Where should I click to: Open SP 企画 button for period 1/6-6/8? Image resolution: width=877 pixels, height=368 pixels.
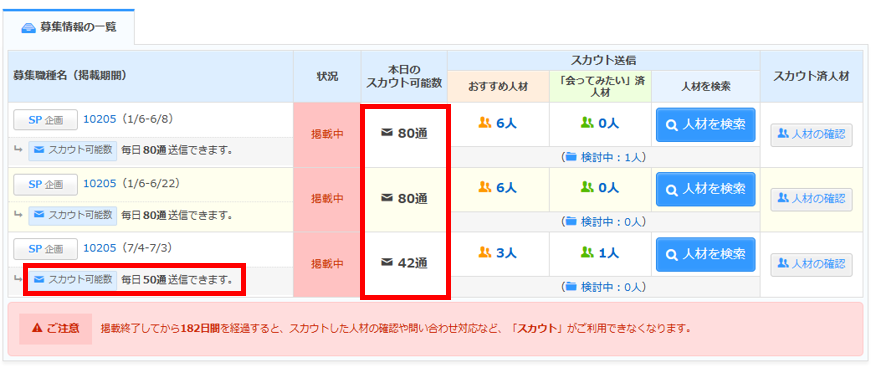pyautogui.click(x=45, y=120)
